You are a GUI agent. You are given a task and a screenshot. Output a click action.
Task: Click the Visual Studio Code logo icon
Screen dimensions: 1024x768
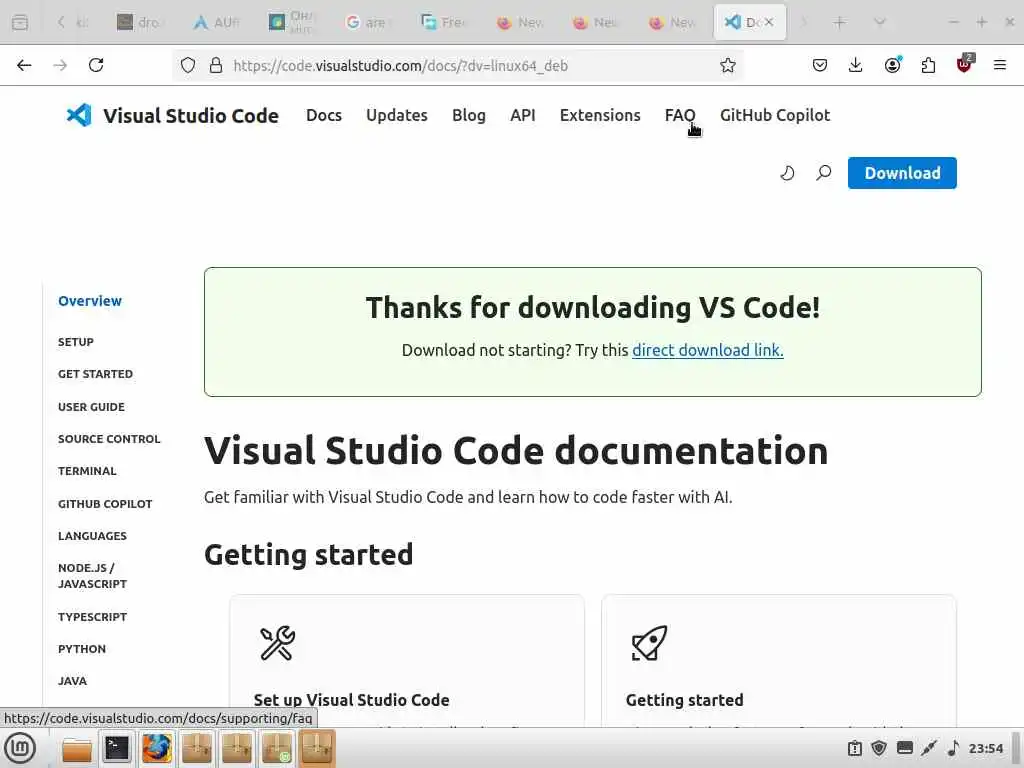79,116
